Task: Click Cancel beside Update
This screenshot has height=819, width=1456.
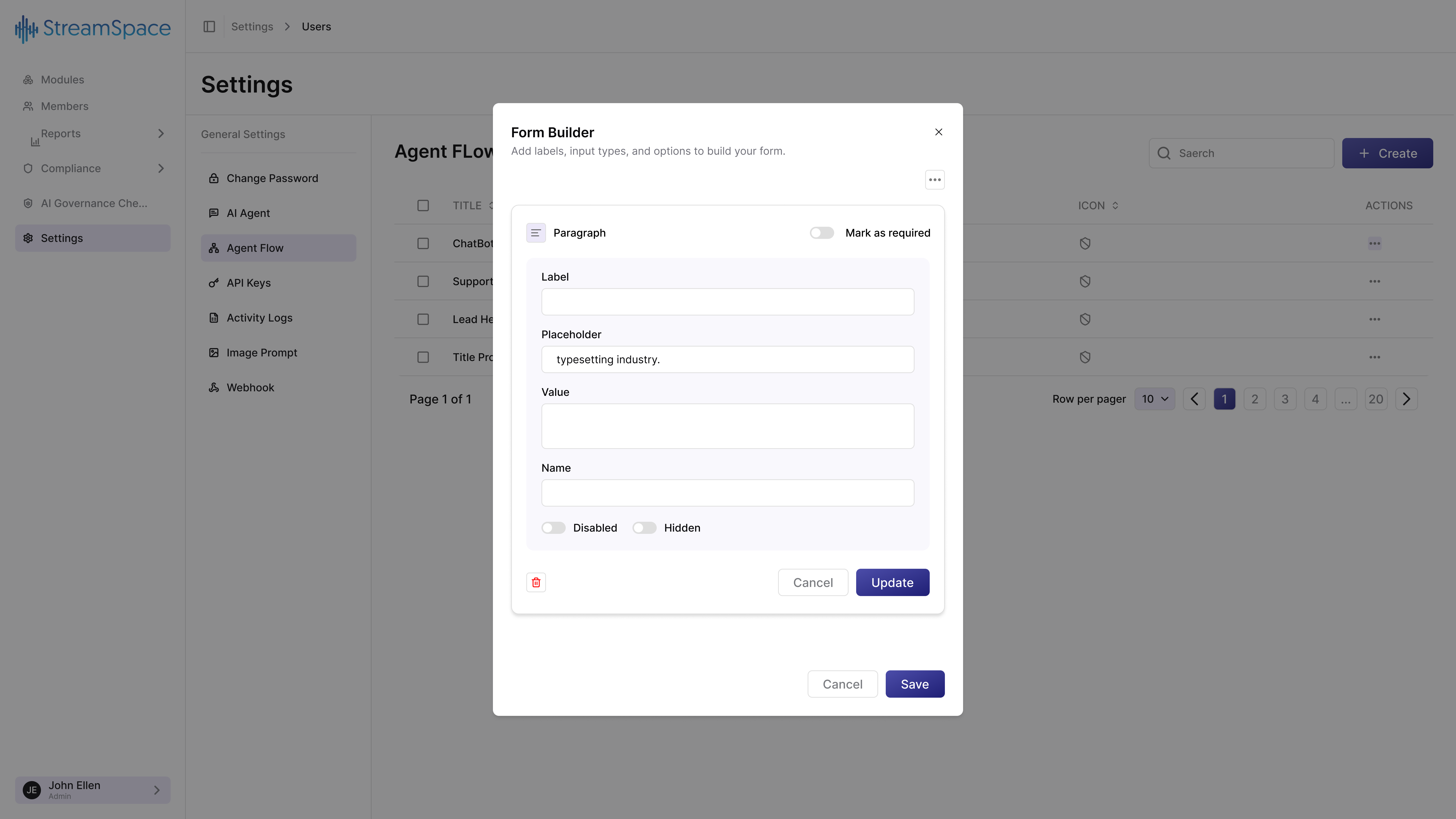Action: (x=813, y=582)
